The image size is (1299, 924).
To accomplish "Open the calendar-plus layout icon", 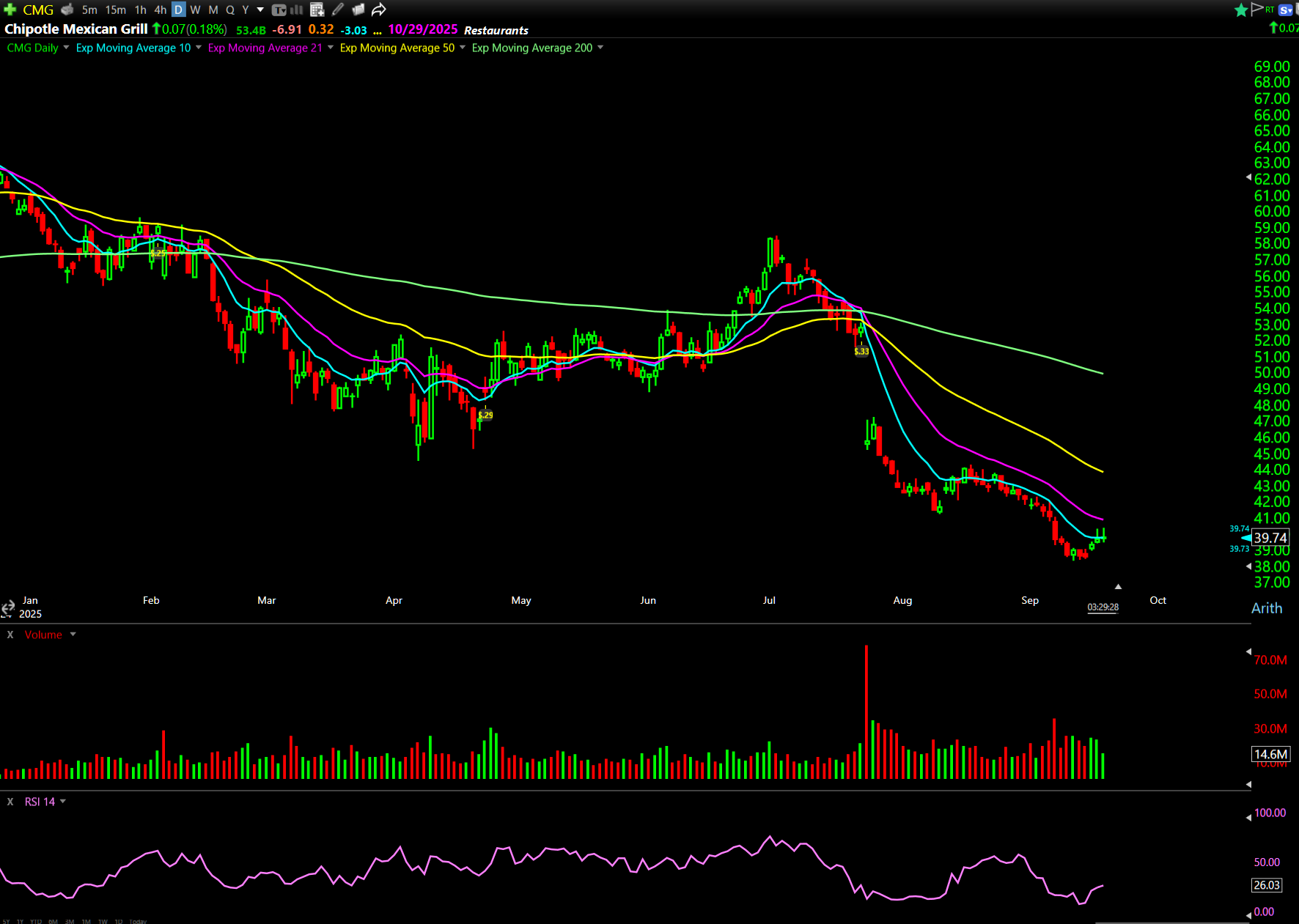I will pos(317,10).
